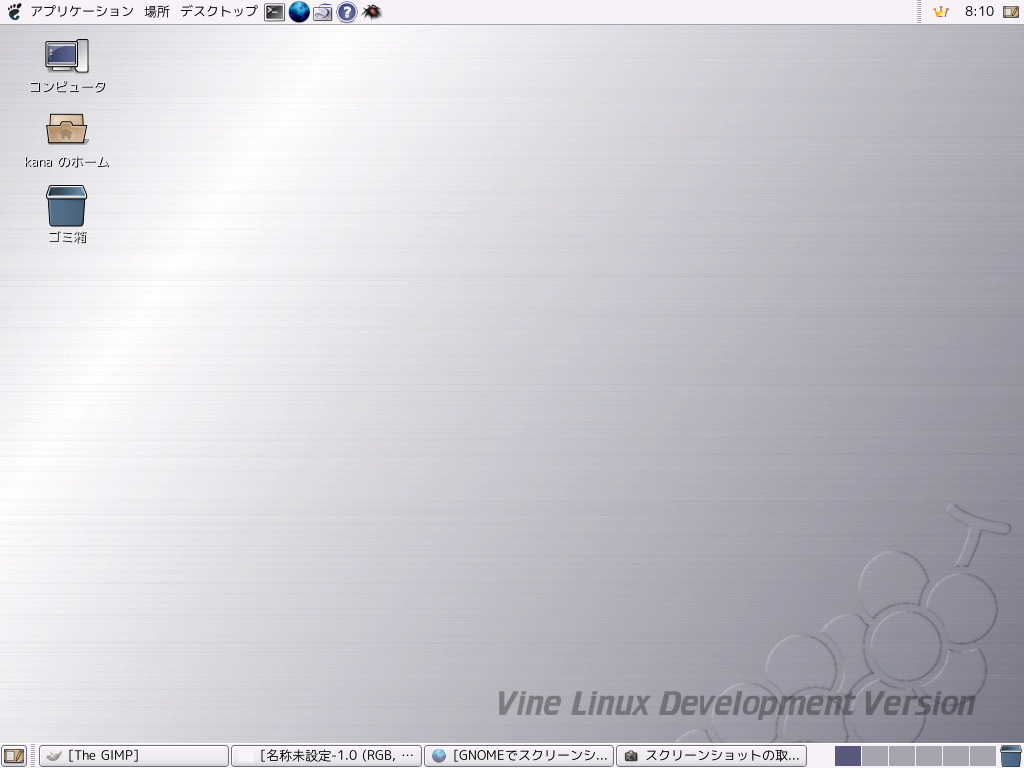Switch to the 名称未設定-1.0 image window
The height and width of the screenshot is (768, 1024).
326,756
